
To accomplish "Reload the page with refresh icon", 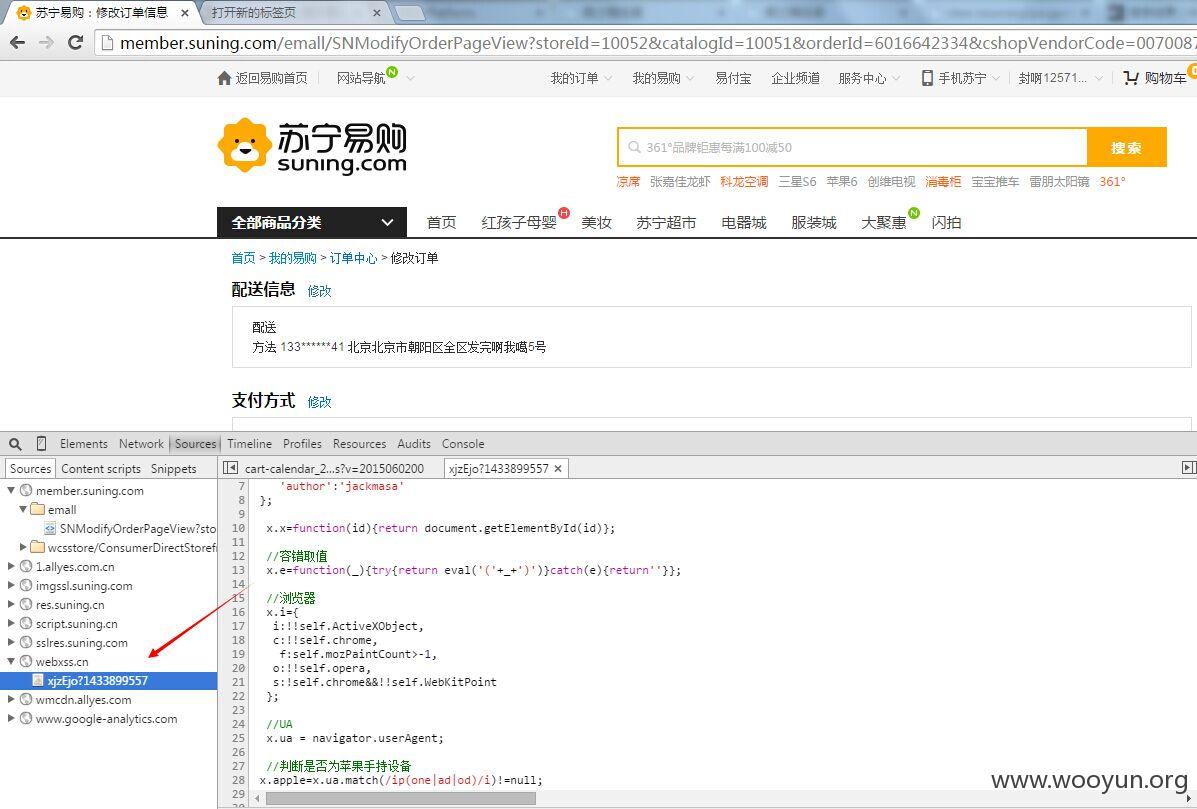I will [75, 43].
